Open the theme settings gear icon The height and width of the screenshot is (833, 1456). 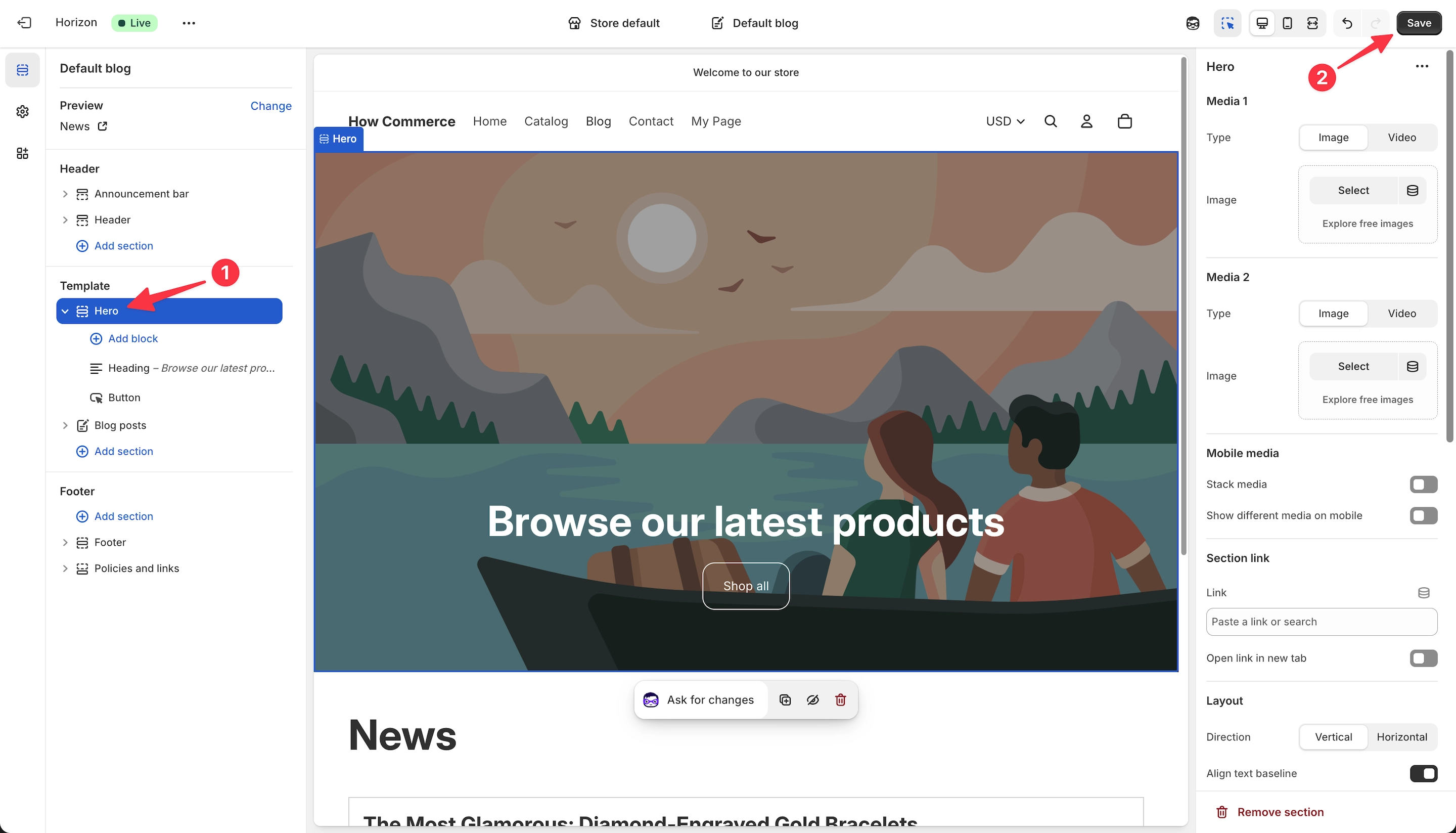22,112
